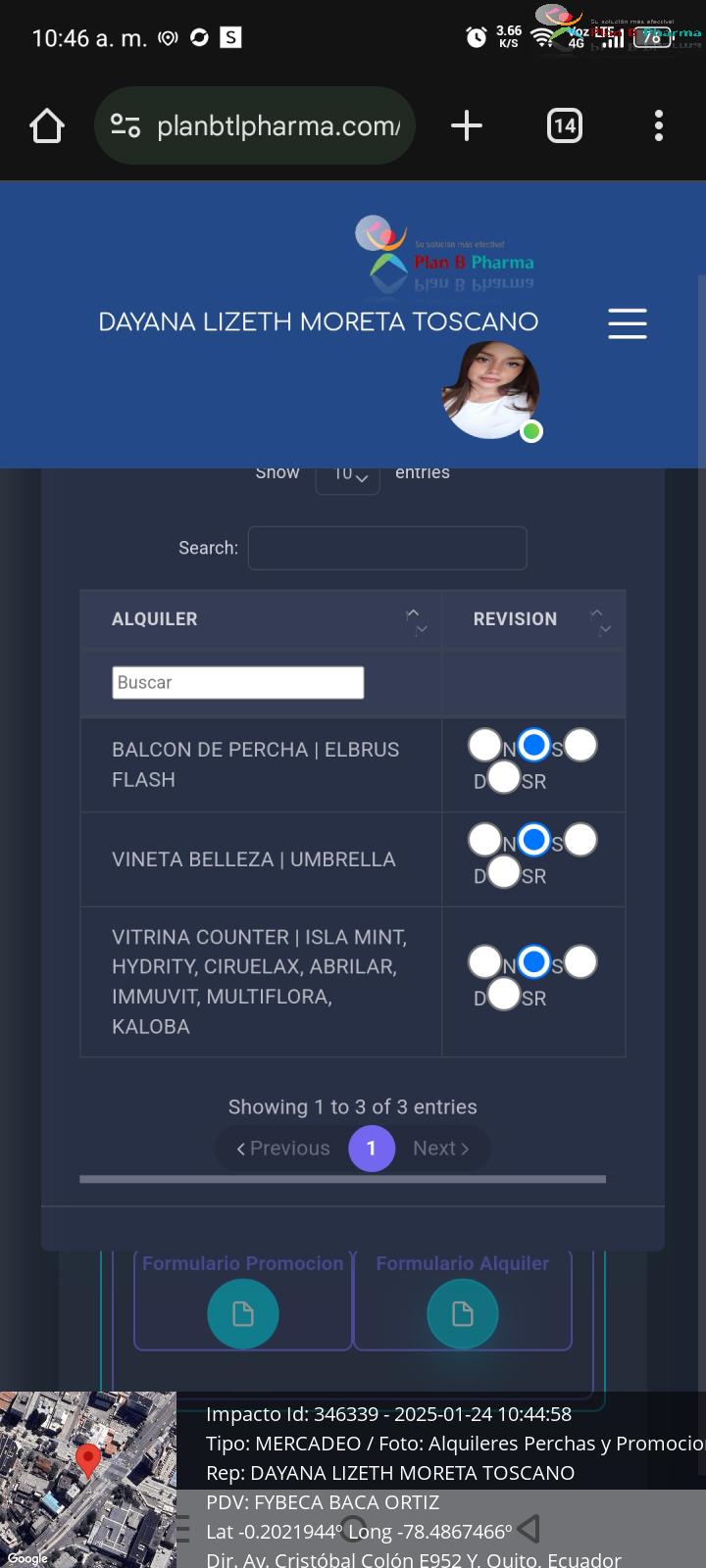This screenshot has width=706, height=1568.
Task: Tap the Formulario Alquiler document icon
Action: click(463, 1313)
